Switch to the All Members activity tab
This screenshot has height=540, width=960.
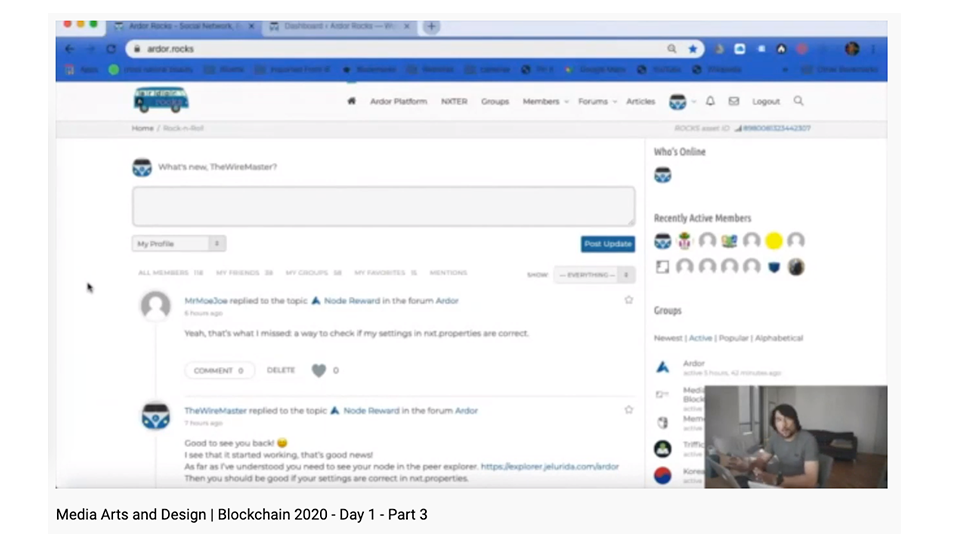[x=170, y=272]
